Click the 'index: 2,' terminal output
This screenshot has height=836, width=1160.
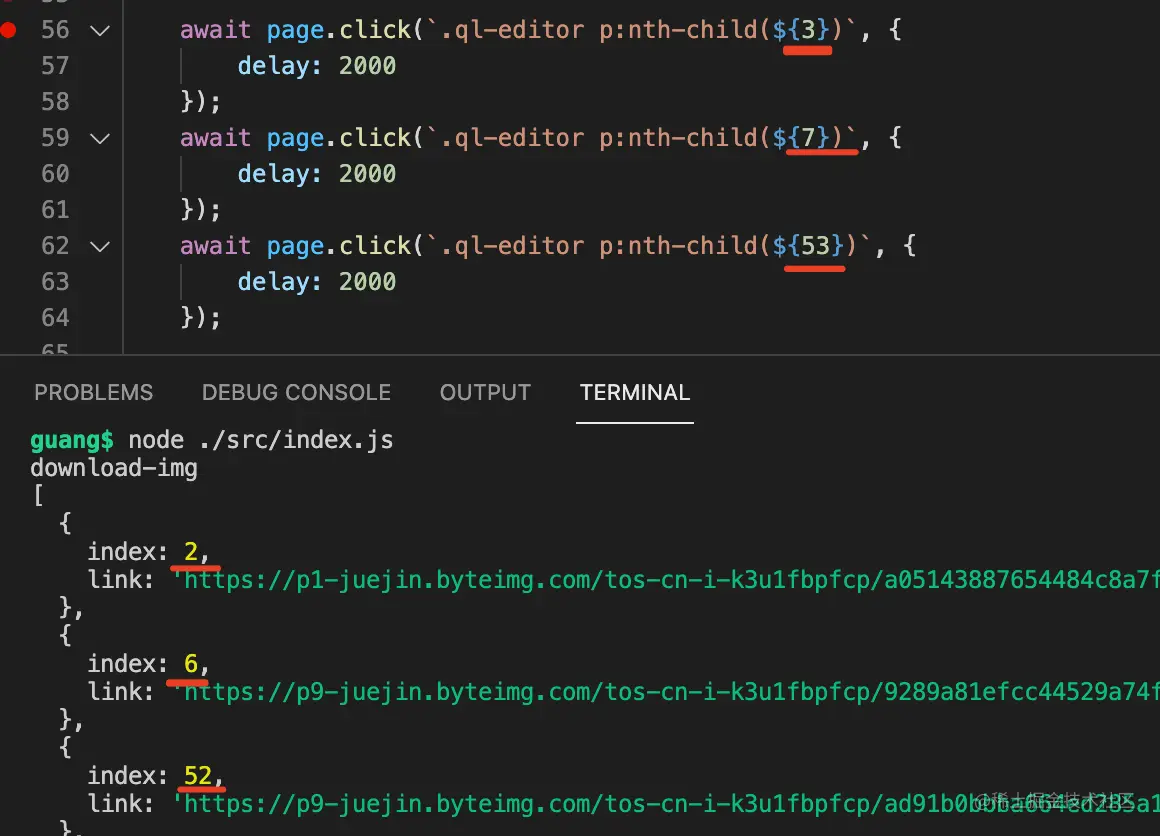(148, 552)
